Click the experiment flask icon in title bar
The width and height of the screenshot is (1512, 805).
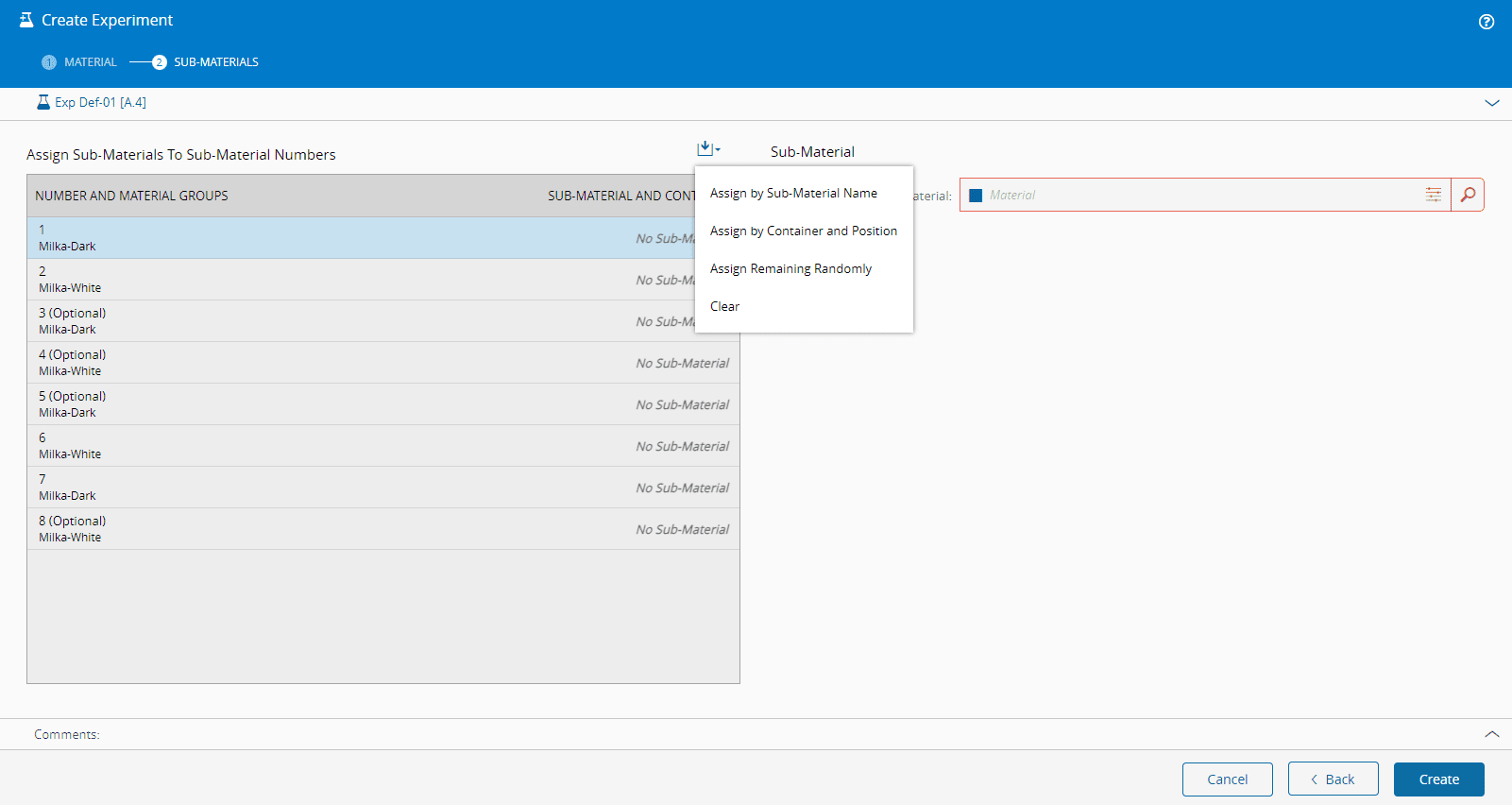pos(26,20)
